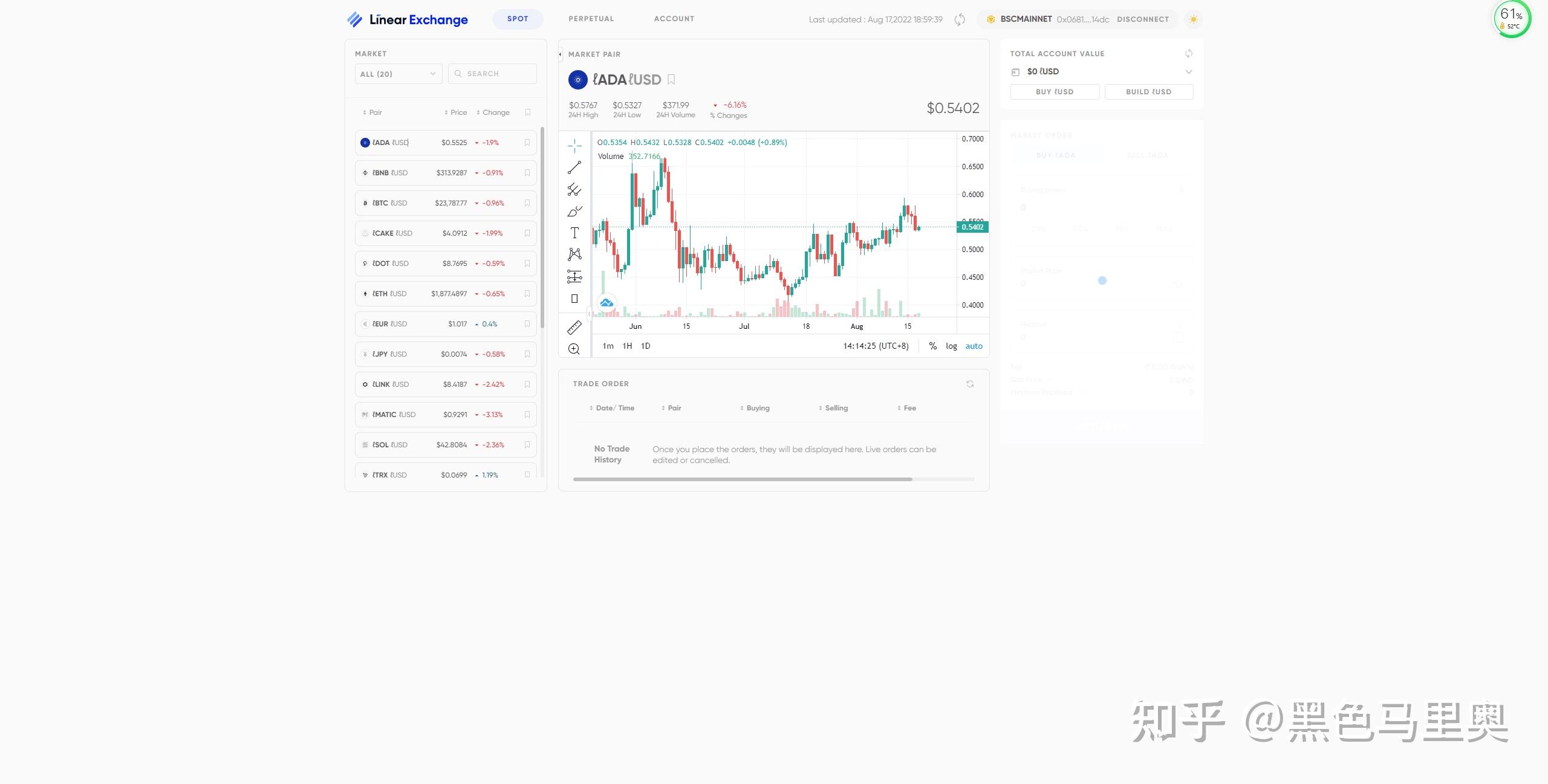
Task: Open the ACCOUNT tab
Action: tap(674, 19)
